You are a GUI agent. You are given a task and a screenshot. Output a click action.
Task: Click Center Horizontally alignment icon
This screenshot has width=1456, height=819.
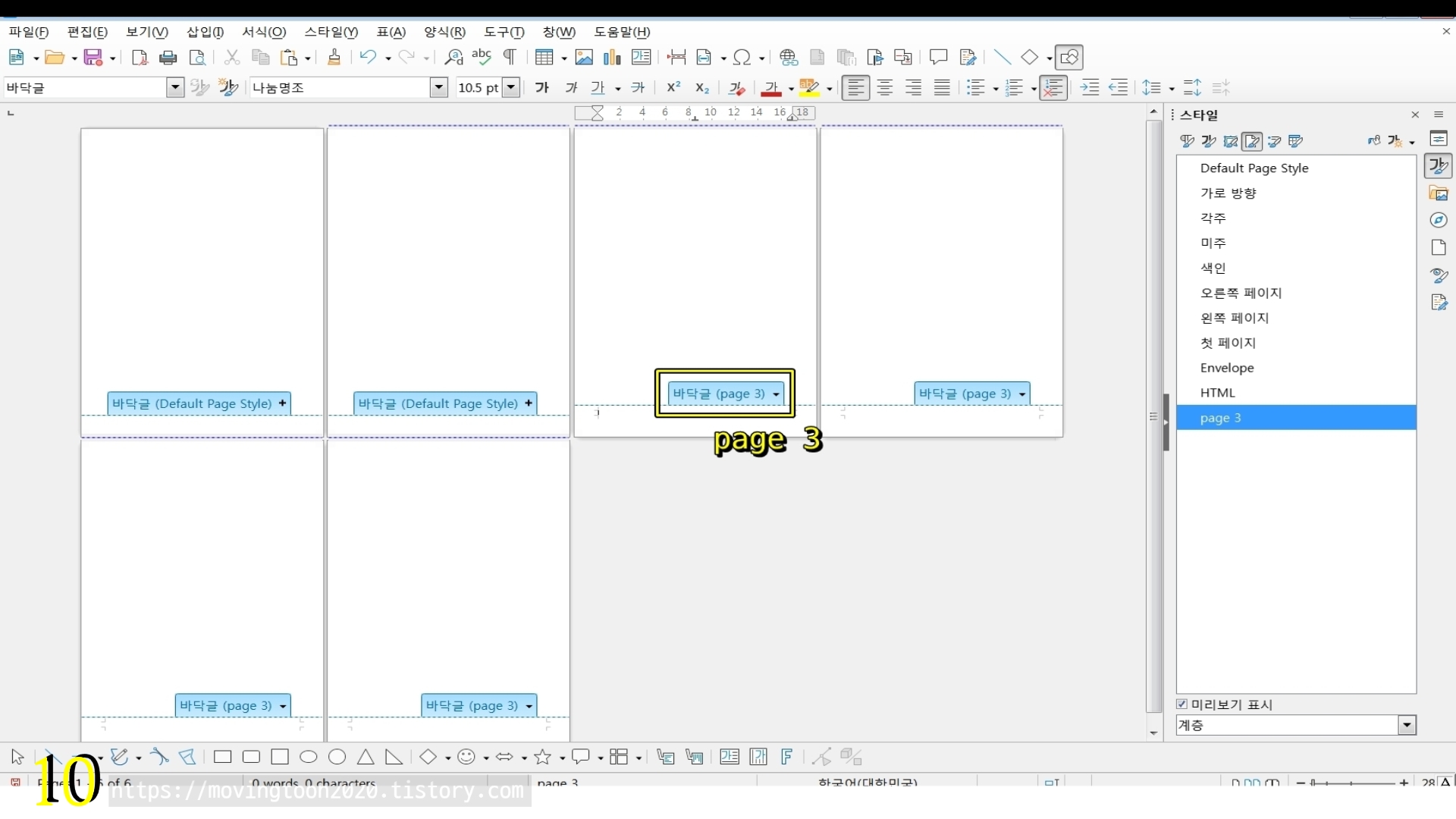884,88
